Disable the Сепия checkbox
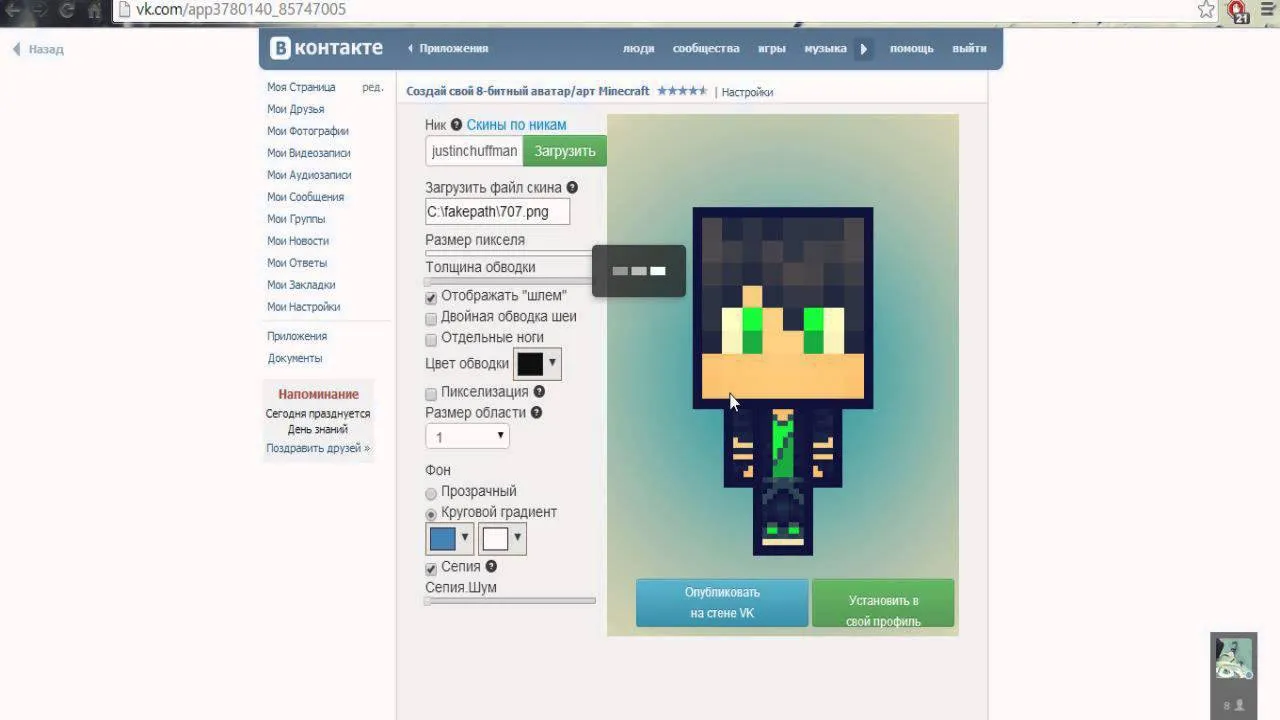 coord(431,568)
